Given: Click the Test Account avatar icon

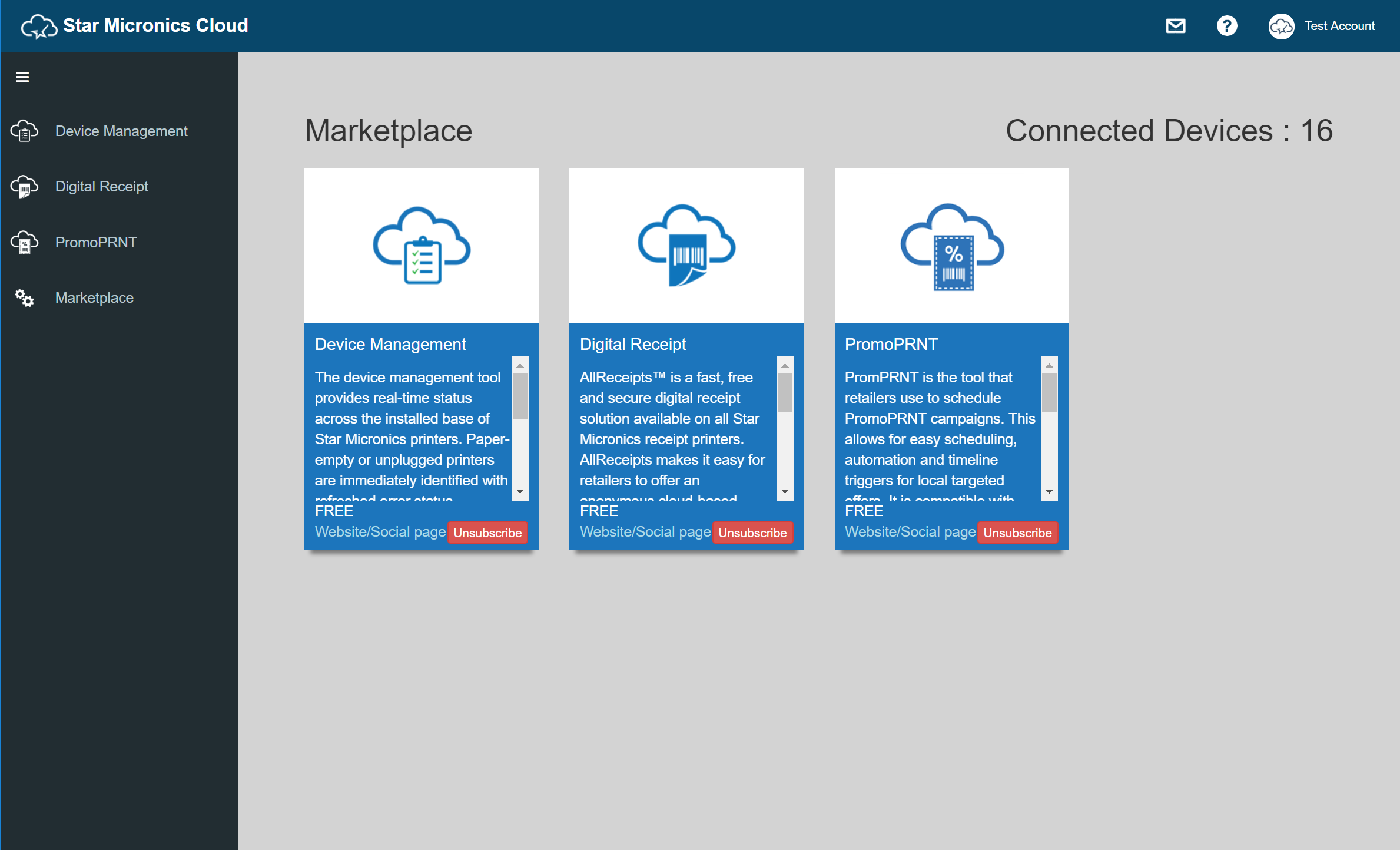Looking at the screenshot, I should [x=1280, y=27].
